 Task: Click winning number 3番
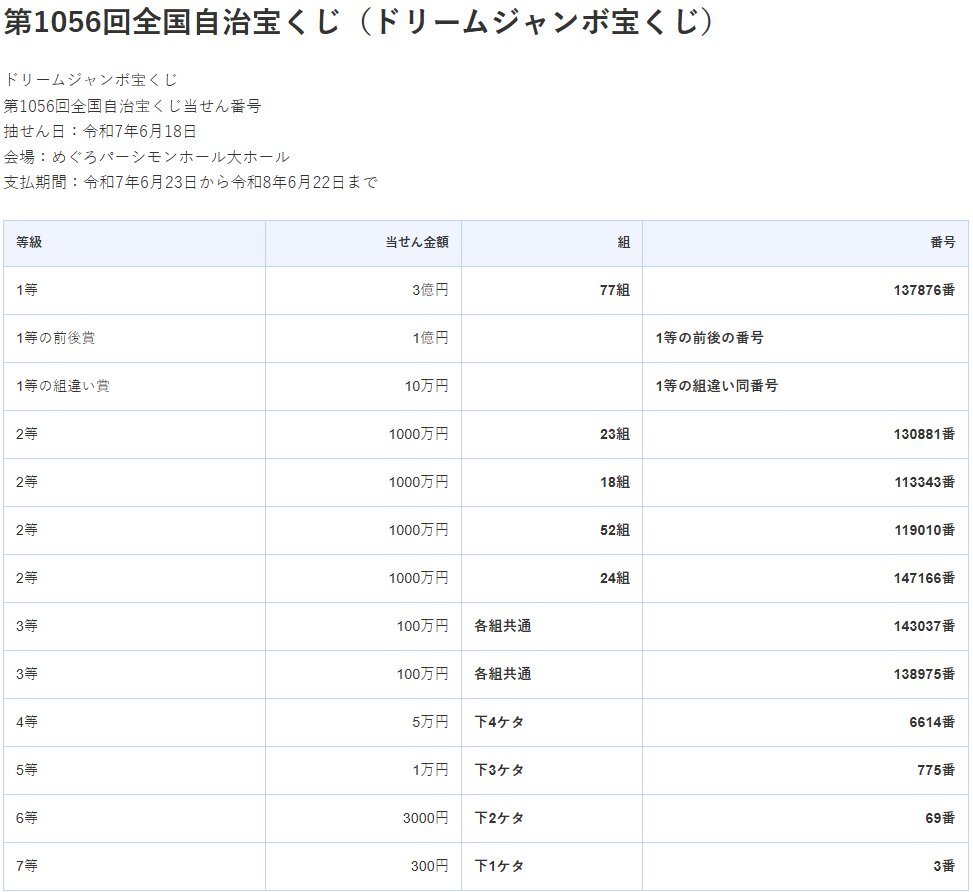pyautogui.click(x=944, y=865)
